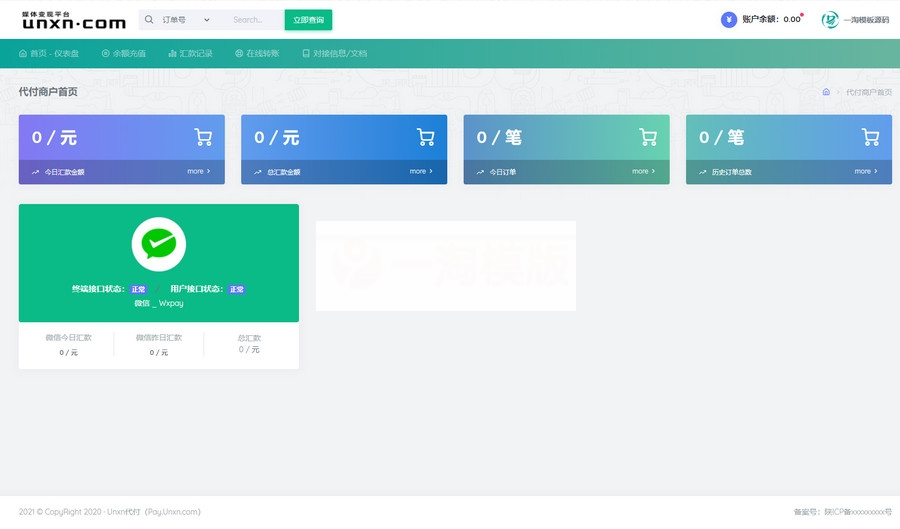This screenshot has width=900, height=529.
Task: Click cart icon on 历史订单总数 card
Action: (870, 138)
